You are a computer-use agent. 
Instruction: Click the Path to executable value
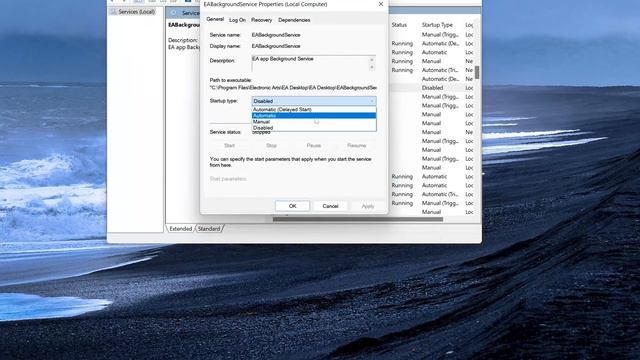(293, 87)
